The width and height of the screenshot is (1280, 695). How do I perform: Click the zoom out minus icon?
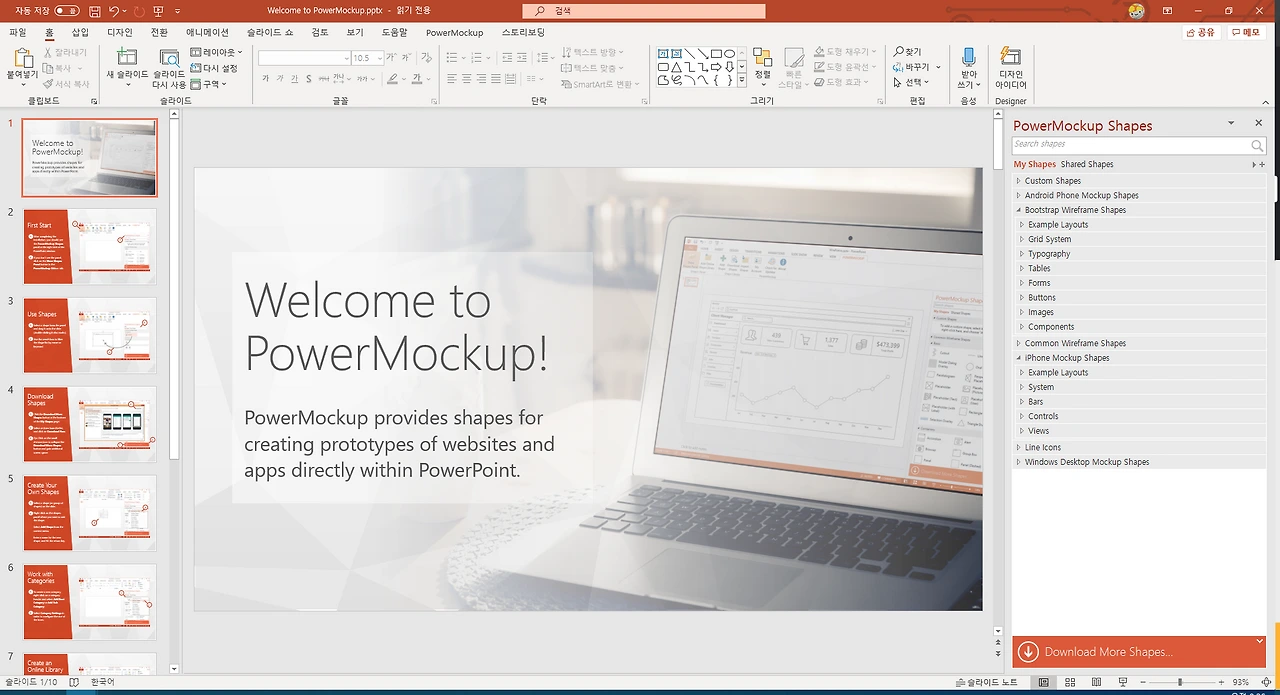[1142, 682]
